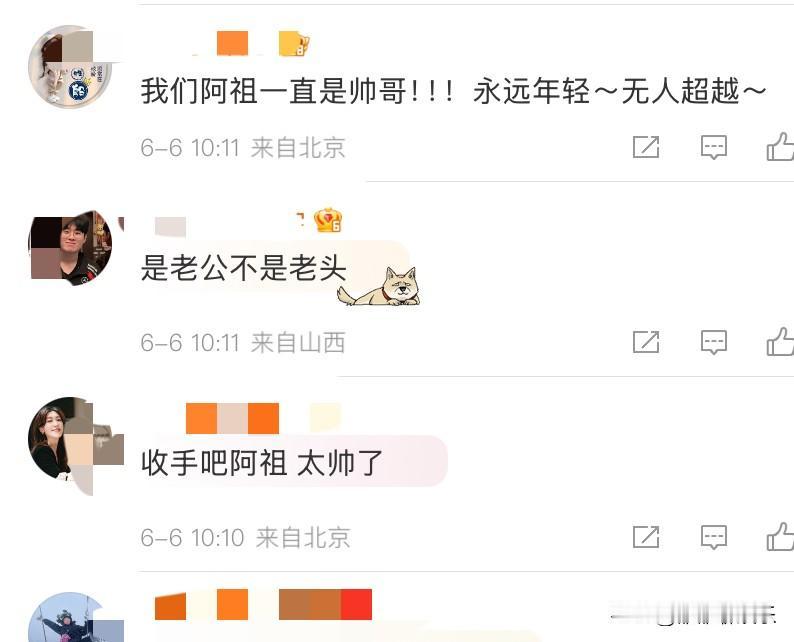Image resolution: width=794 pixels, height=642 pixels.
Task: Tap share icon on 收手吧阿祖 comment
Action: (x=646, y=537)
